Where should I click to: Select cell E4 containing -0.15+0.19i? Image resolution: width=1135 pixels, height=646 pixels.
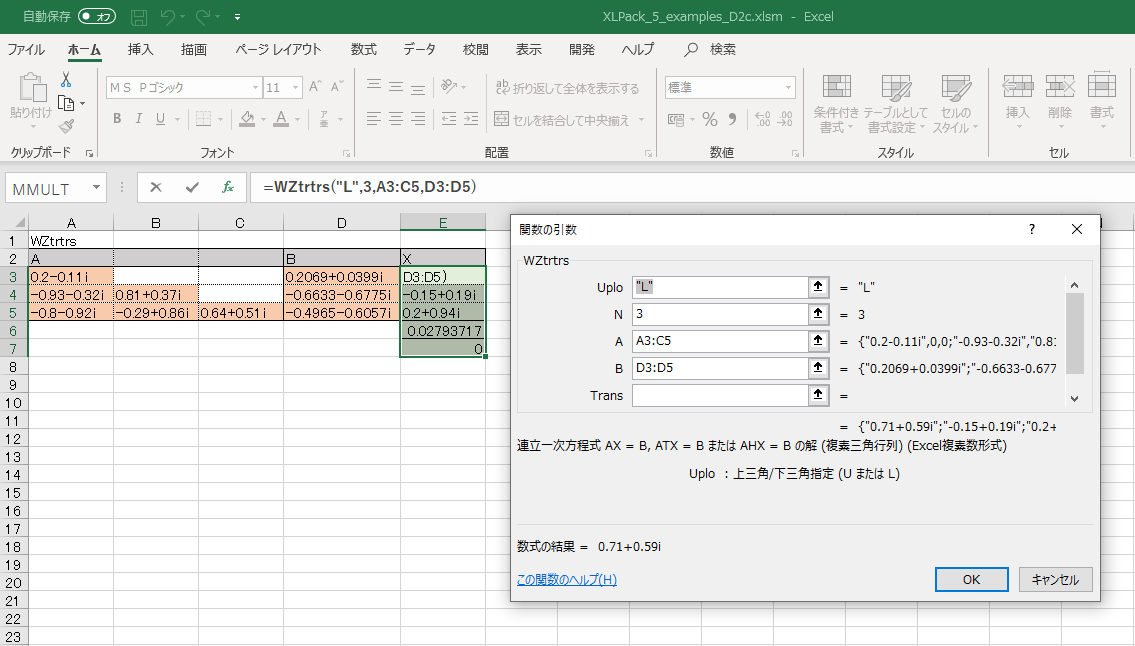click(442, 294)
